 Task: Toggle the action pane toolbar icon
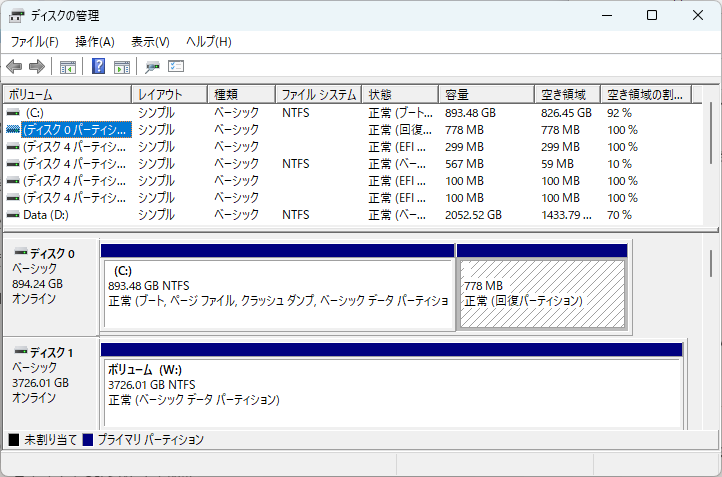click(122, 67)
